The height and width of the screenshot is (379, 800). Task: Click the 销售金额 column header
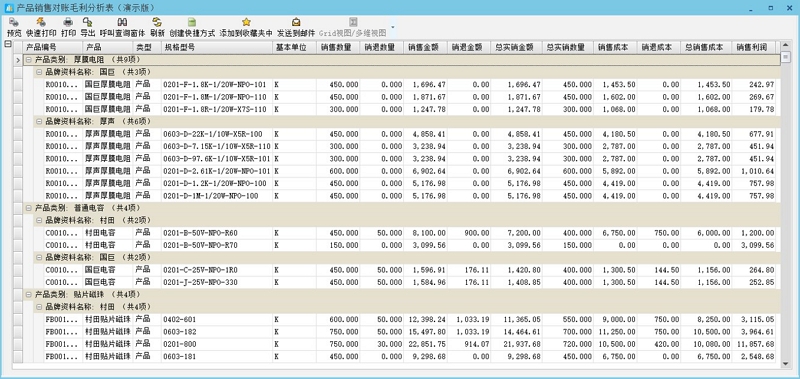click(x=426, y=47)
